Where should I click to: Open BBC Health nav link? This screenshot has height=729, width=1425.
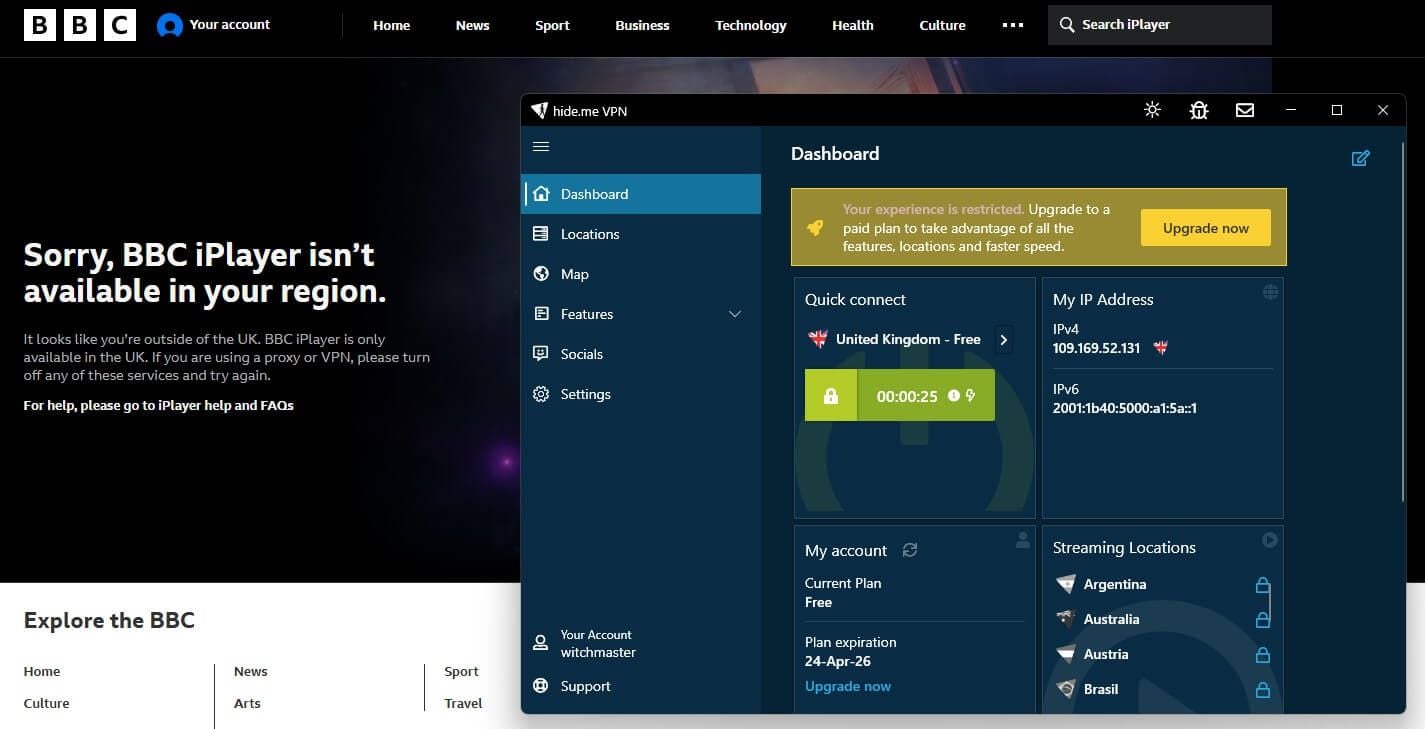(x=853, y=25)
